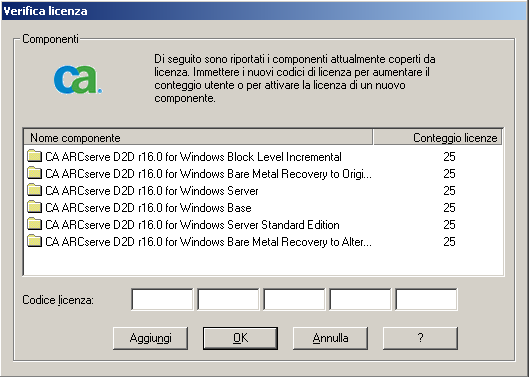Sort by Nome componente column header
The height and width of the screenshot is (377, 529).
point(198,137)
